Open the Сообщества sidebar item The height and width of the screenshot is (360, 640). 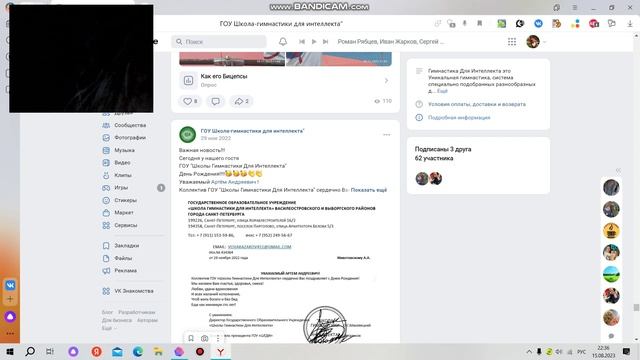click(130, 125)
